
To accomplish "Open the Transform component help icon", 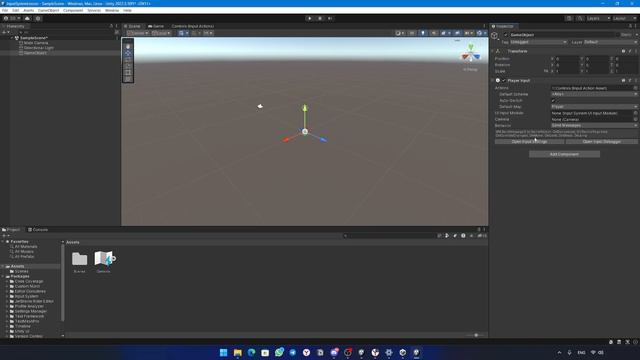I will tap(623, 51).
